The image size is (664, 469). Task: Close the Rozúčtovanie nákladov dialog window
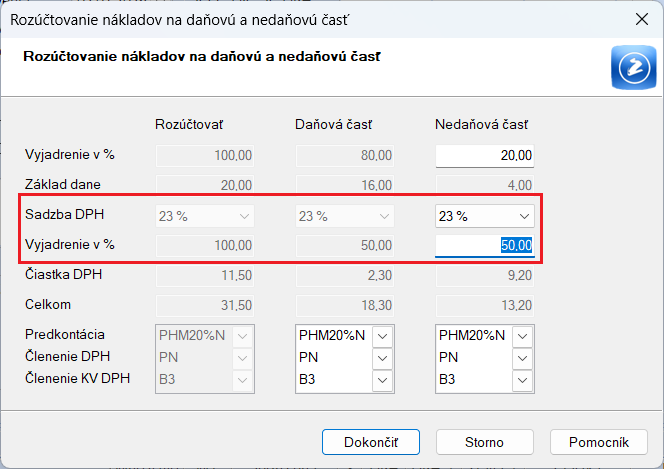[x=640, y=18]
